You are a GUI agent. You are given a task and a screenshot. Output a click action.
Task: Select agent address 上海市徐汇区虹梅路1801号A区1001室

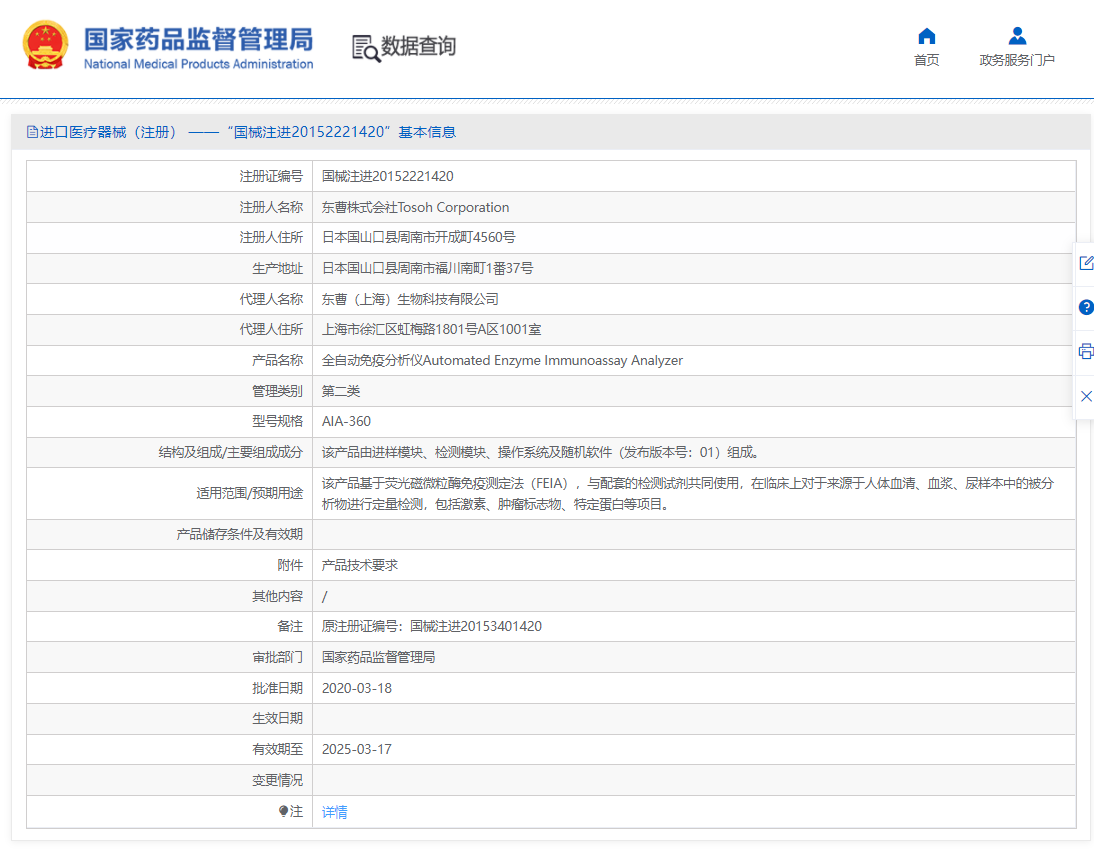point(431,329)
